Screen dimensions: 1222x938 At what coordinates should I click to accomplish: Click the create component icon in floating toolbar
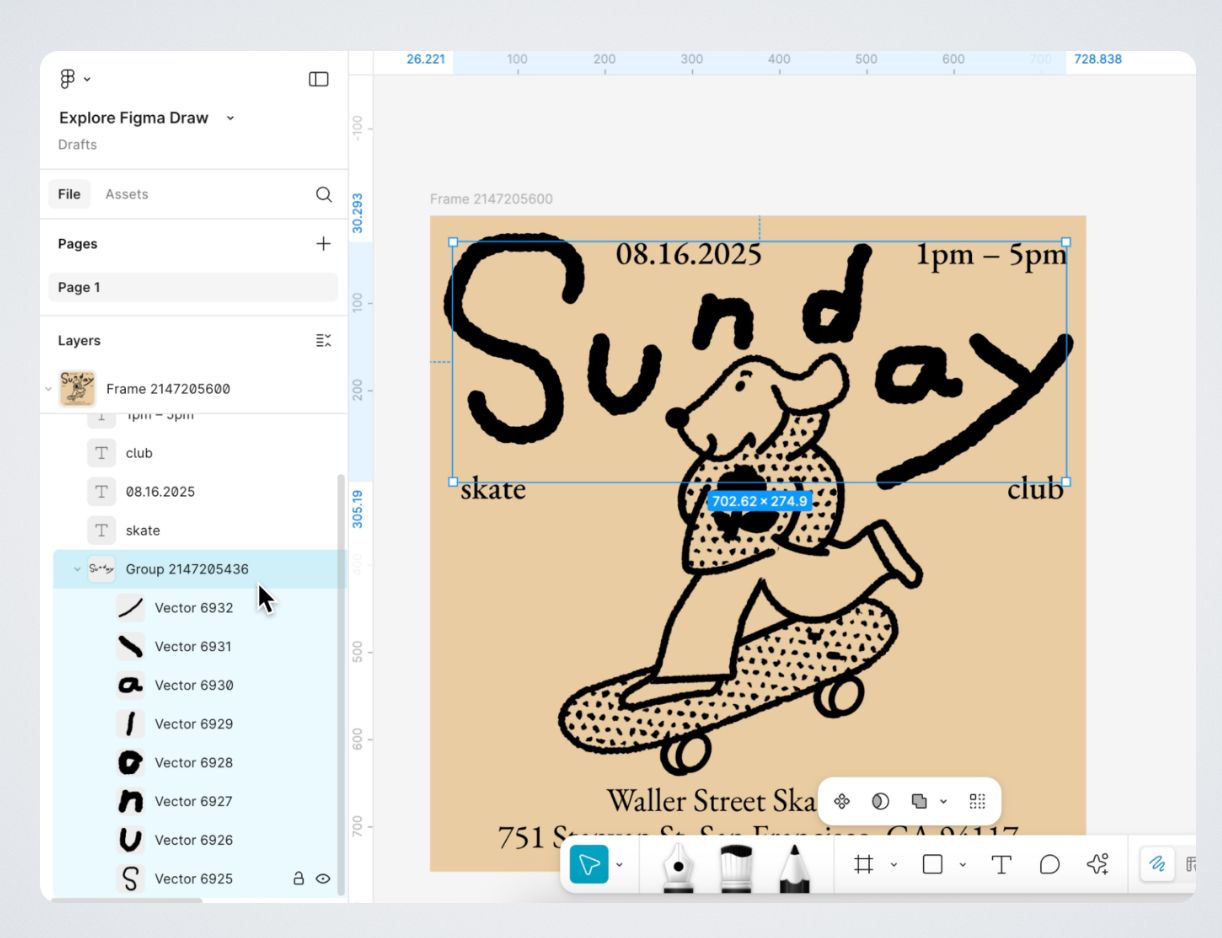tap(842, 801)
